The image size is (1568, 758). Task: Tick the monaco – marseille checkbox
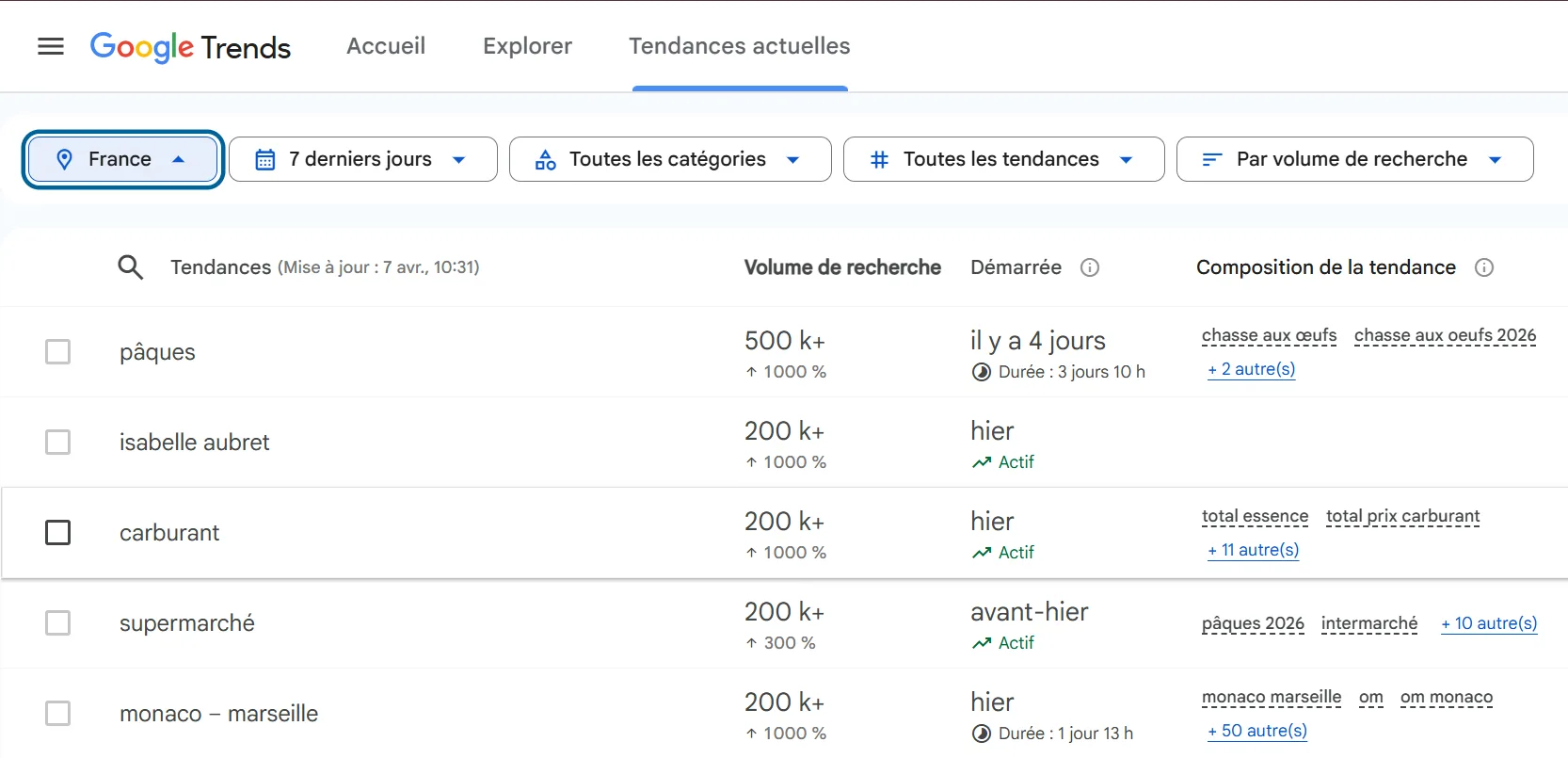(58, 714)
